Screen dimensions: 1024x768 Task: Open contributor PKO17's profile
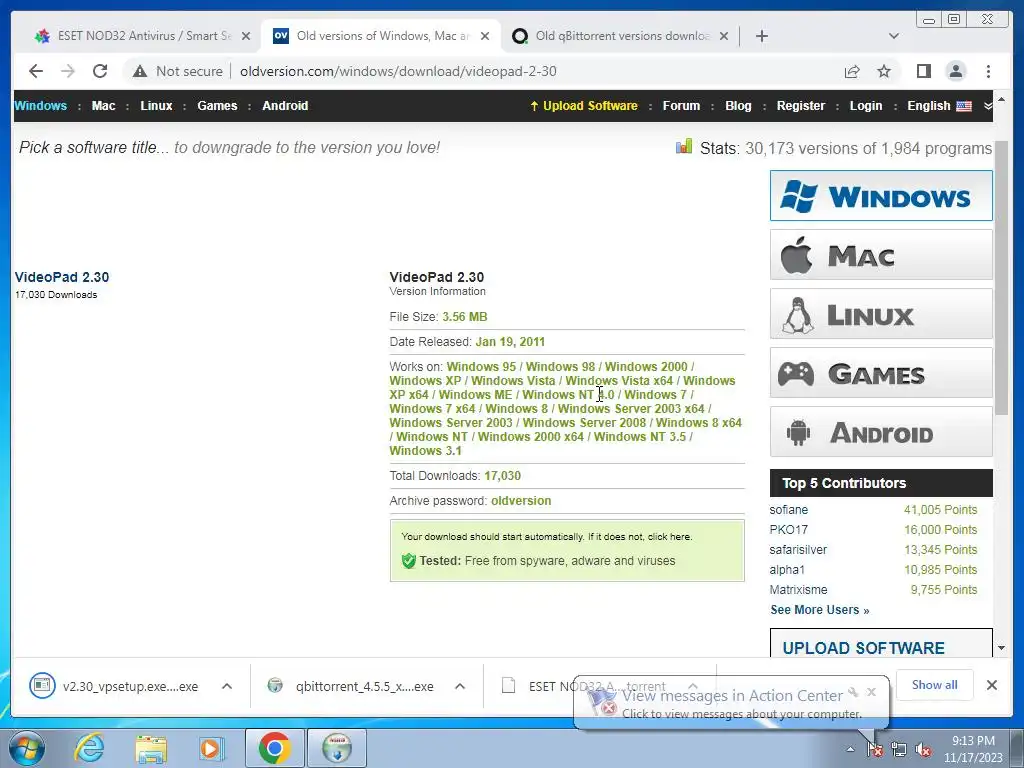(x=788, y=530)
